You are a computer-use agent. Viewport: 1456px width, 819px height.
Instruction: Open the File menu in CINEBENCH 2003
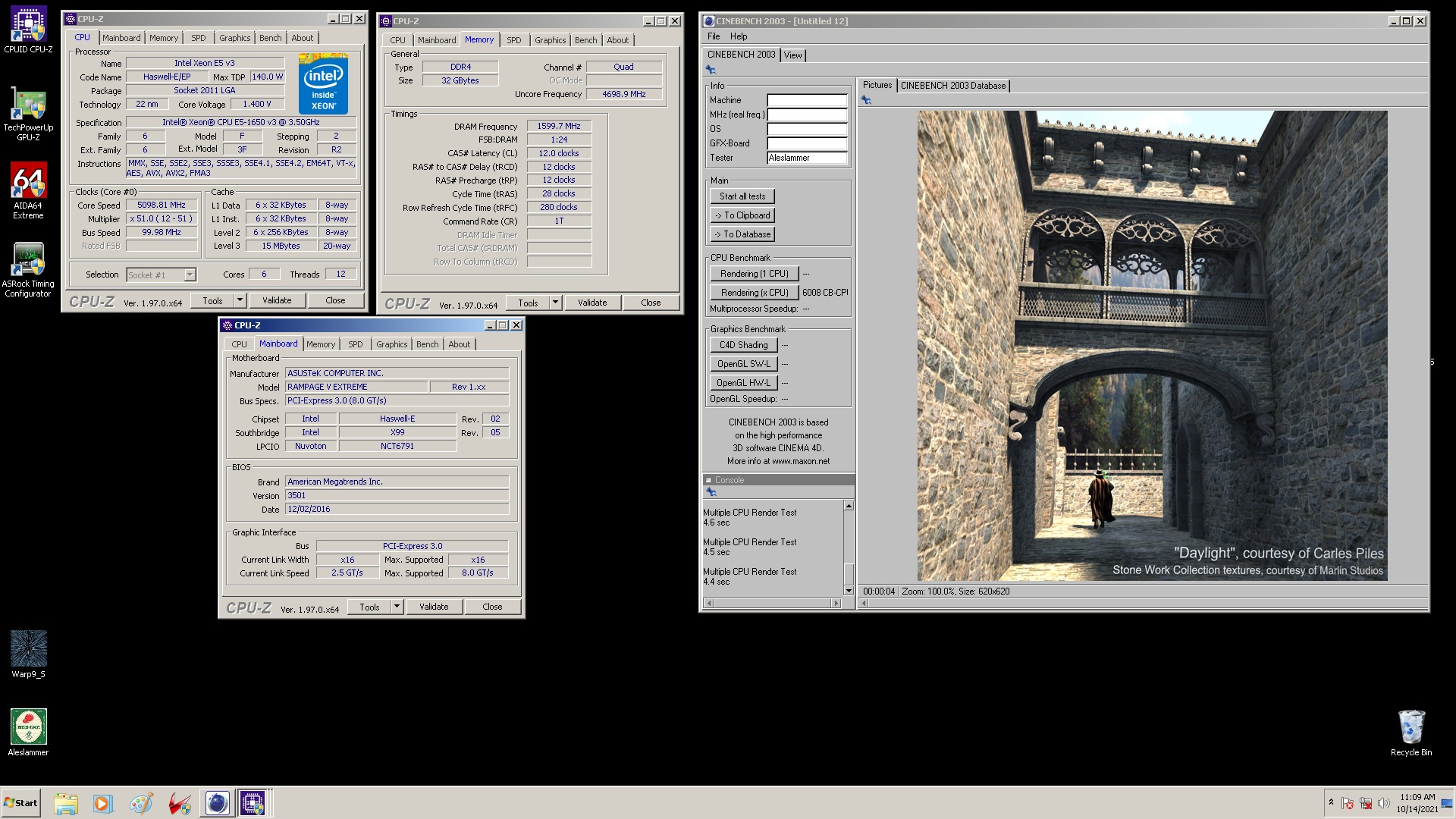(714, 36)
